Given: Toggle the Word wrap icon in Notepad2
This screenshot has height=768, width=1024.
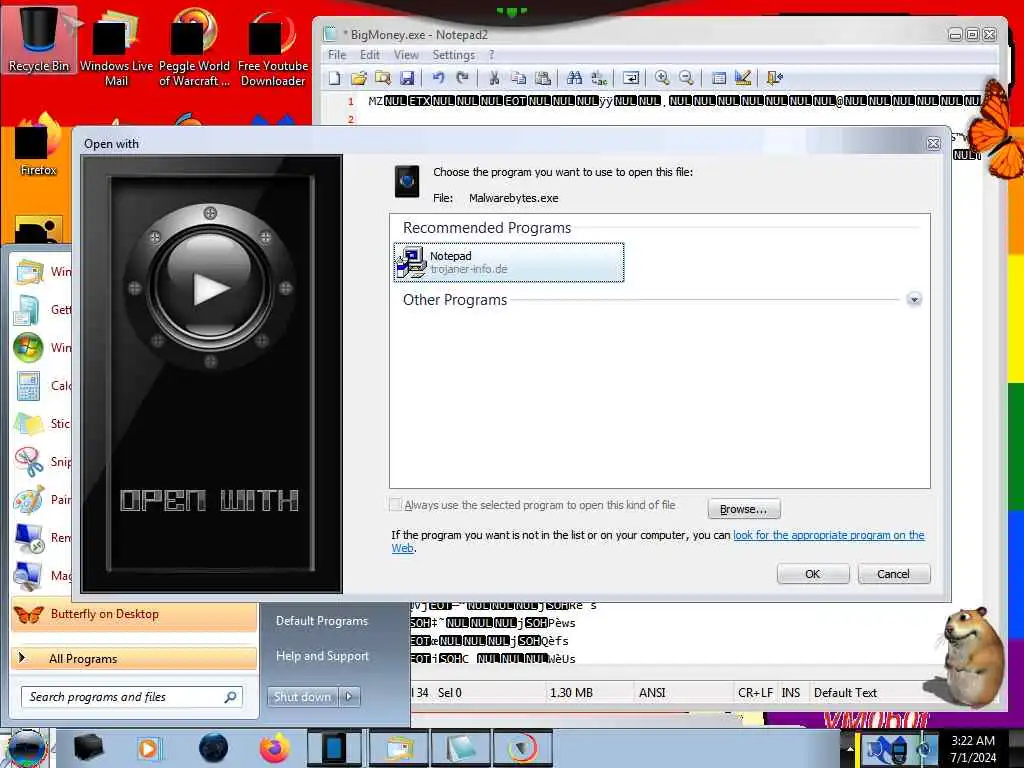Looking at the screenshot, I should coord(631,78).
